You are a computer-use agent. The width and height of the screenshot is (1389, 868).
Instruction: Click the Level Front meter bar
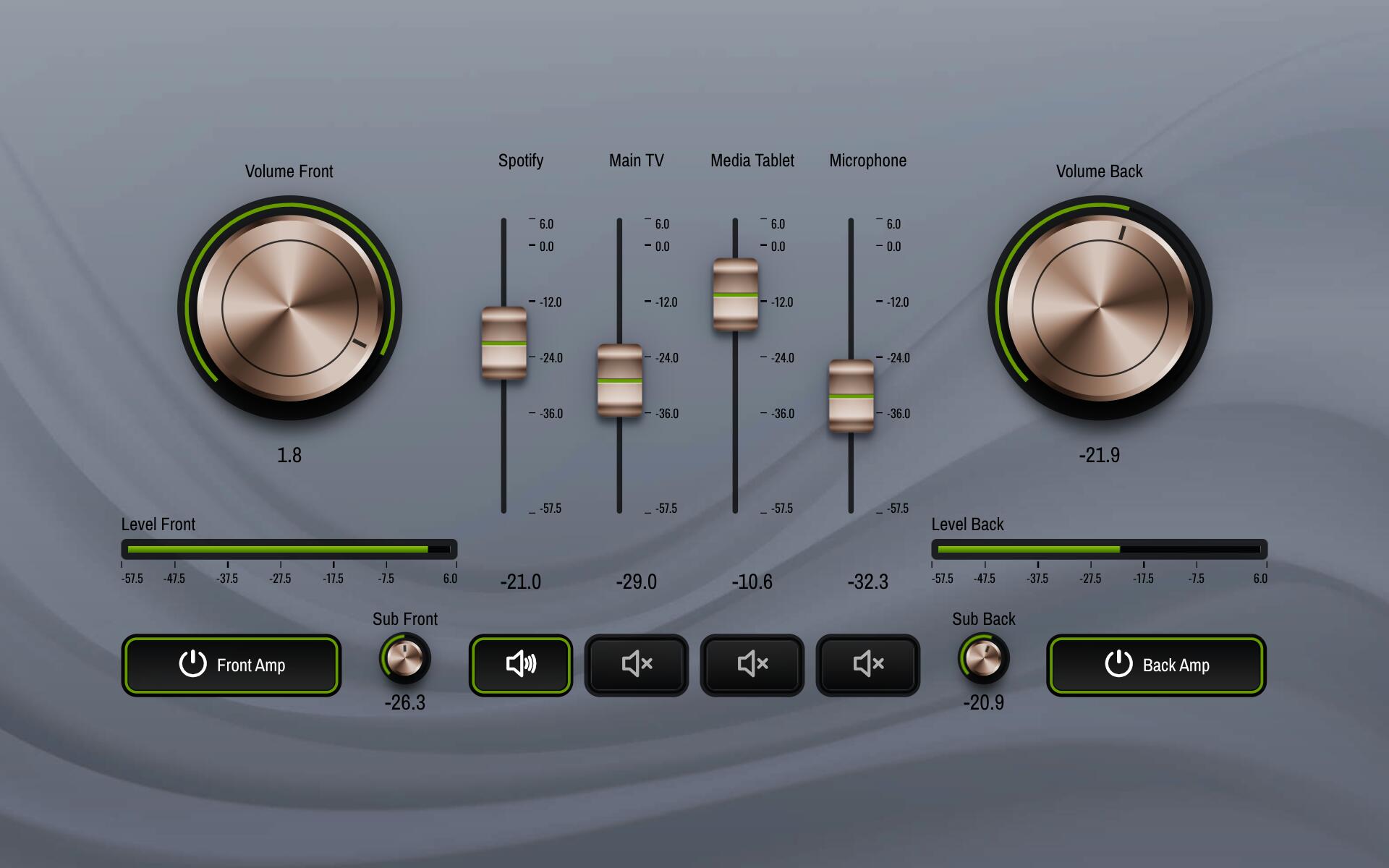[289, 549]
